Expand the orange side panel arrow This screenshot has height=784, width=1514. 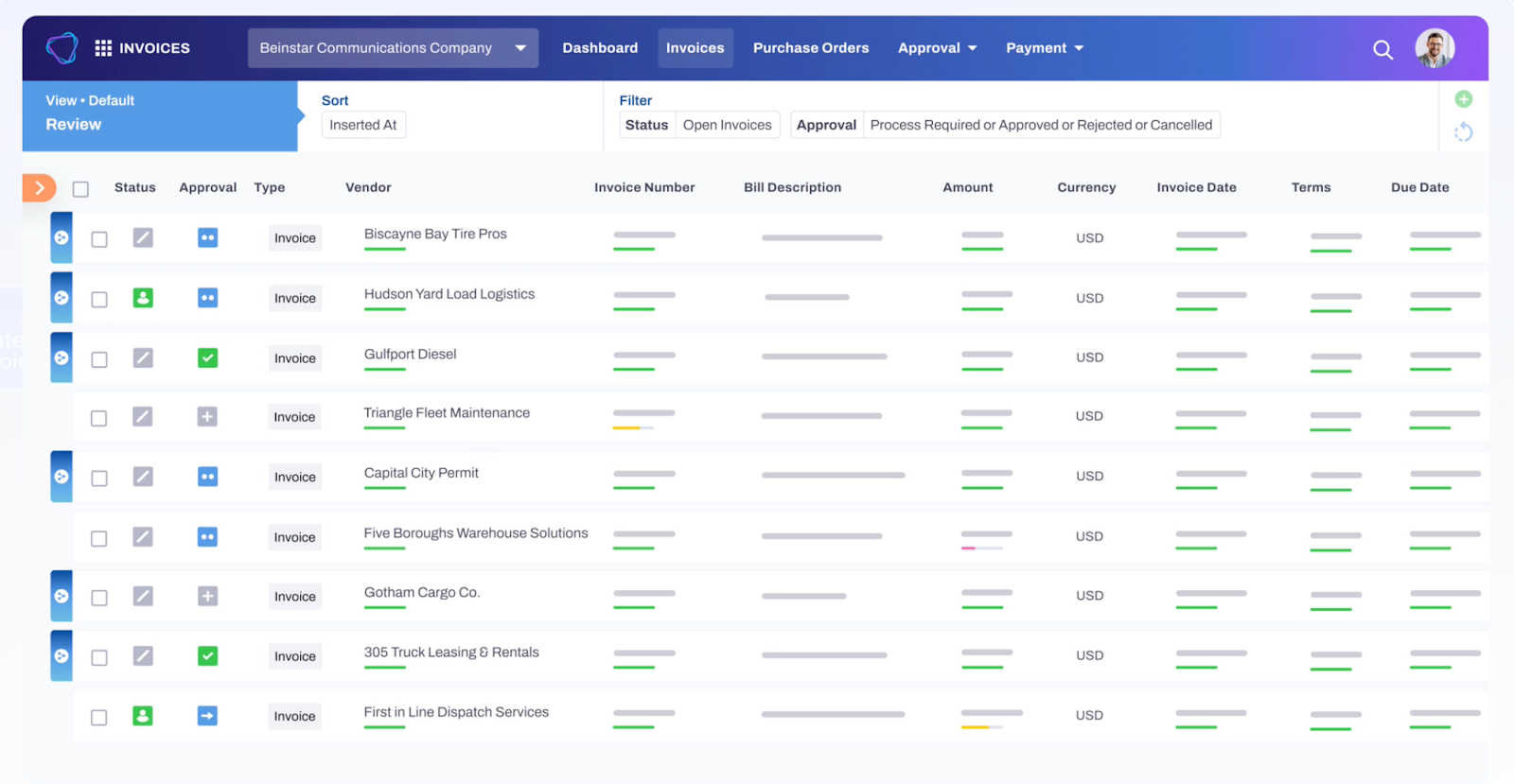point(39,188)
